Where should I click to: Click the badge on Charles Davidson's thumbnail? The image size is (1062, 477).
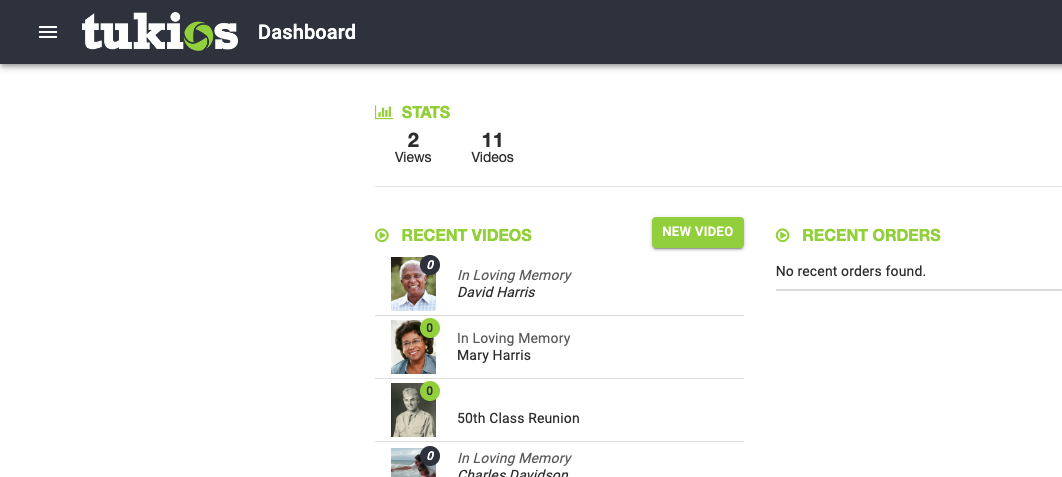coord(430,457)
